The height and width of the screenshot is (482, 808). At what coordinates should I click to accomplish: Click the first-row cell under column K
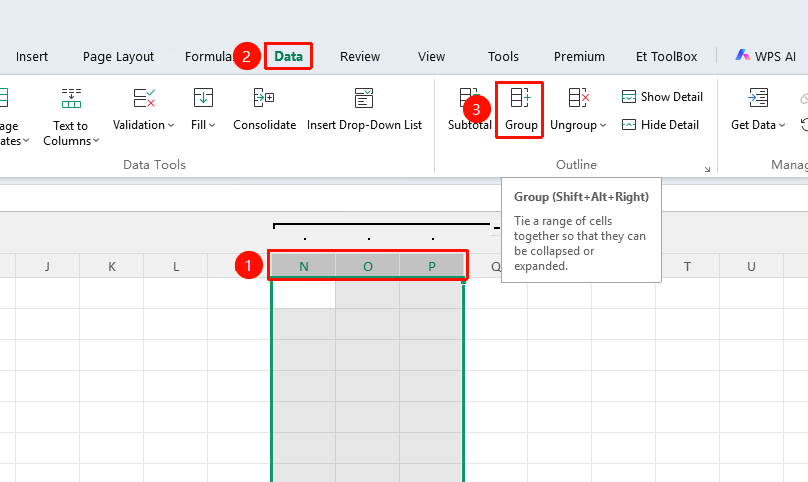click(112, 293)
